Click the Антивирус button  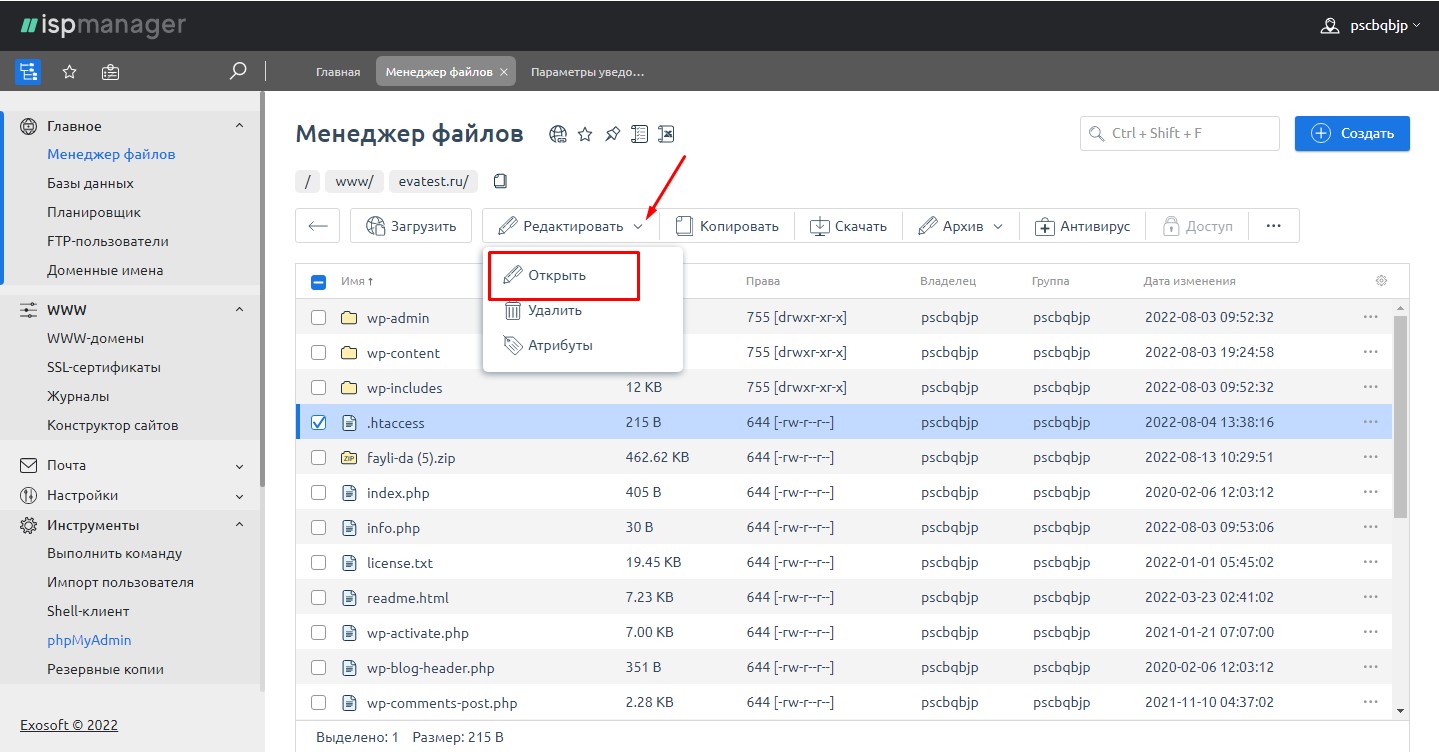(1083, 226)
